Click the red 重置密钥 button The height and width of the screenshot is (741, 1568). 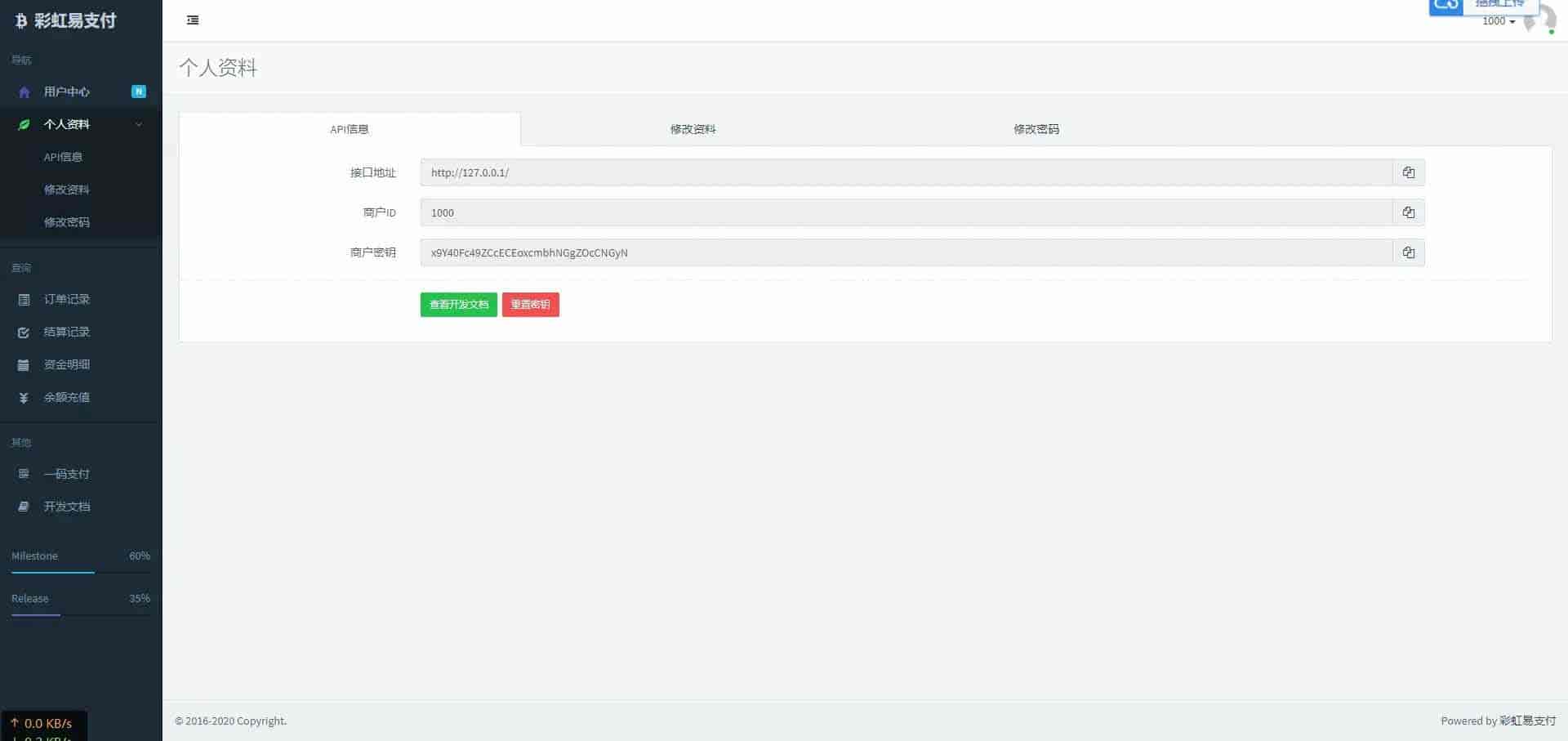click(x=531, y=305)
